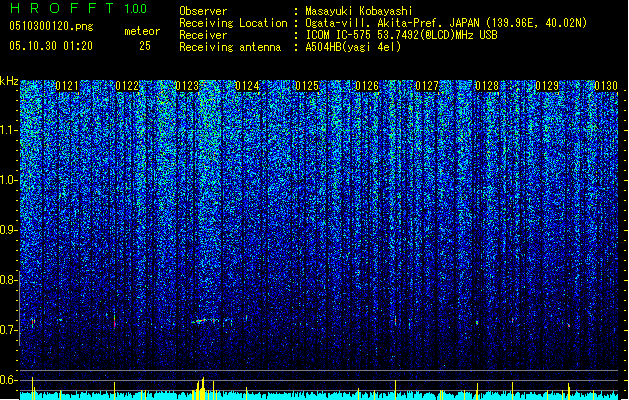Click the 0128 time marker
This screenshot has height=400, width=629.
[487, 86]
